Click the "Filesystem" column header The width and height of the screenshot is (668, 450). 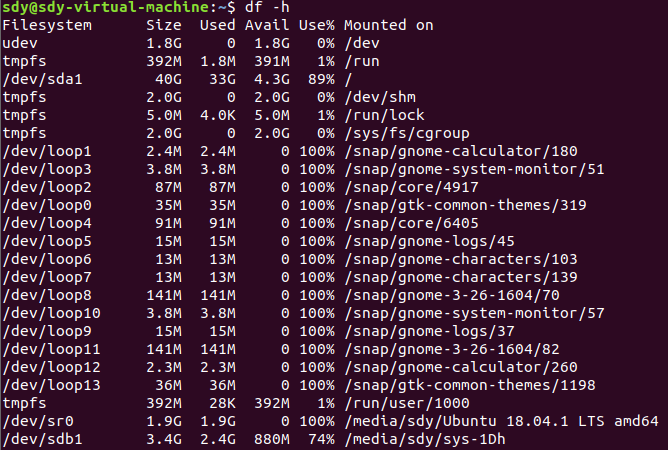coord(45,25)
